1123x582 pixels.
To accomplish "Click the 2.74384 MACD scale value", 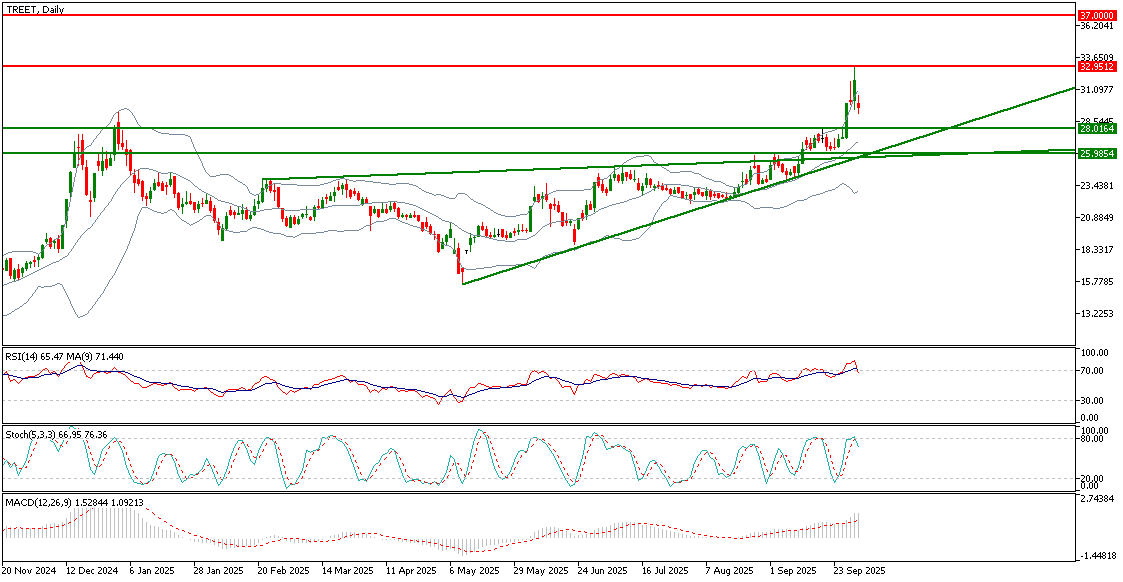I will pos(1097,497).
